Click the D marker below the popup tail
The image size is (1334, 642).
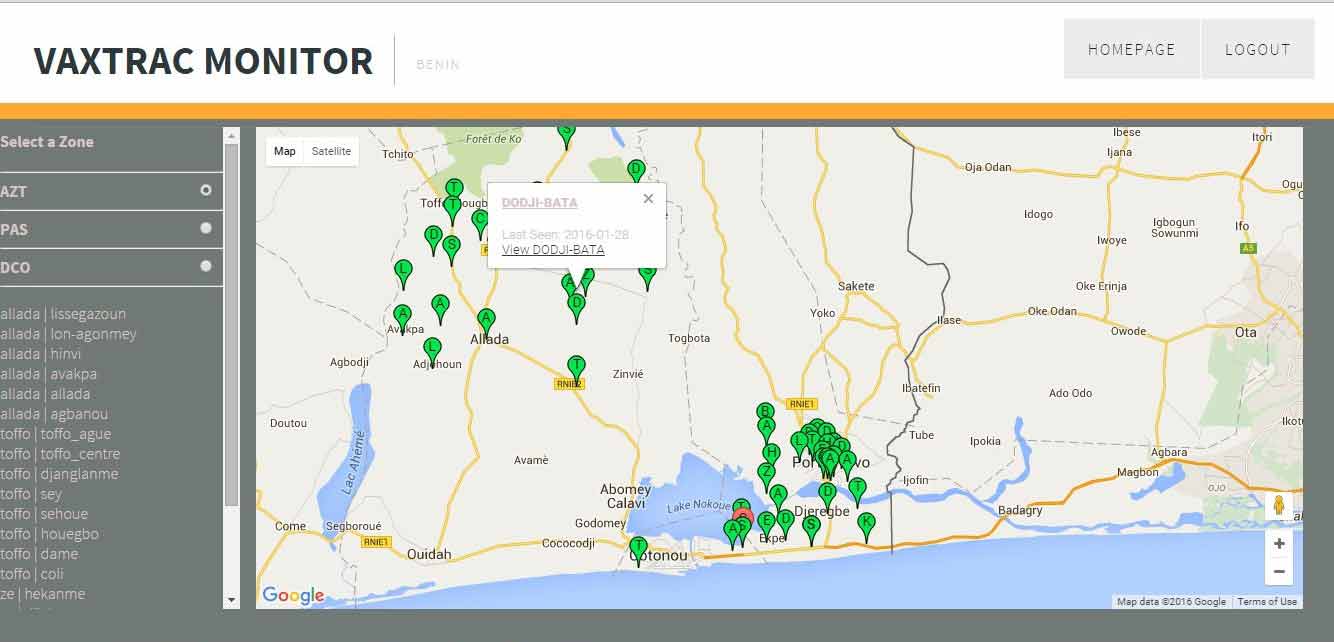pos(576,306)
